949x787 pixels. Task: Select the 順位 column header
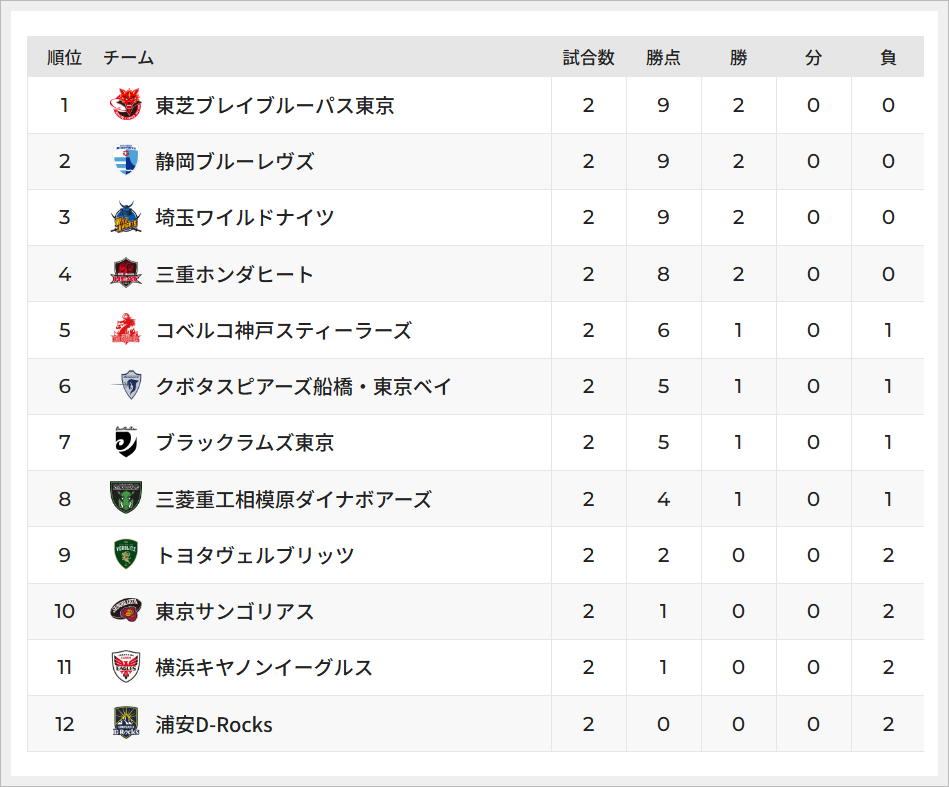click(x=64, y=58)
